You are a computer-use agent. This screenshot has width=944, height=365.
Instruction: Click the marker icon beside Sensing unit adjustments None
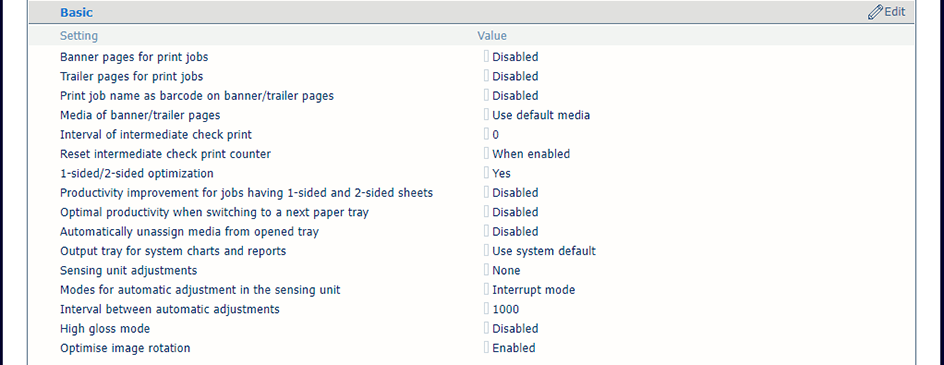[x=486, y=270]
